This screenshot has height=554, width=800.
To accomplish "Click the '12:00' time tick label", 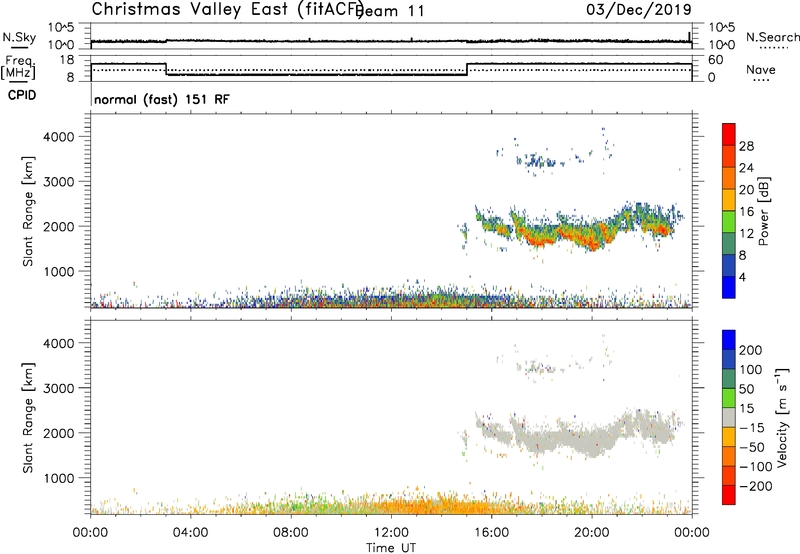I will pyautogui.click(x=391, y=533).
